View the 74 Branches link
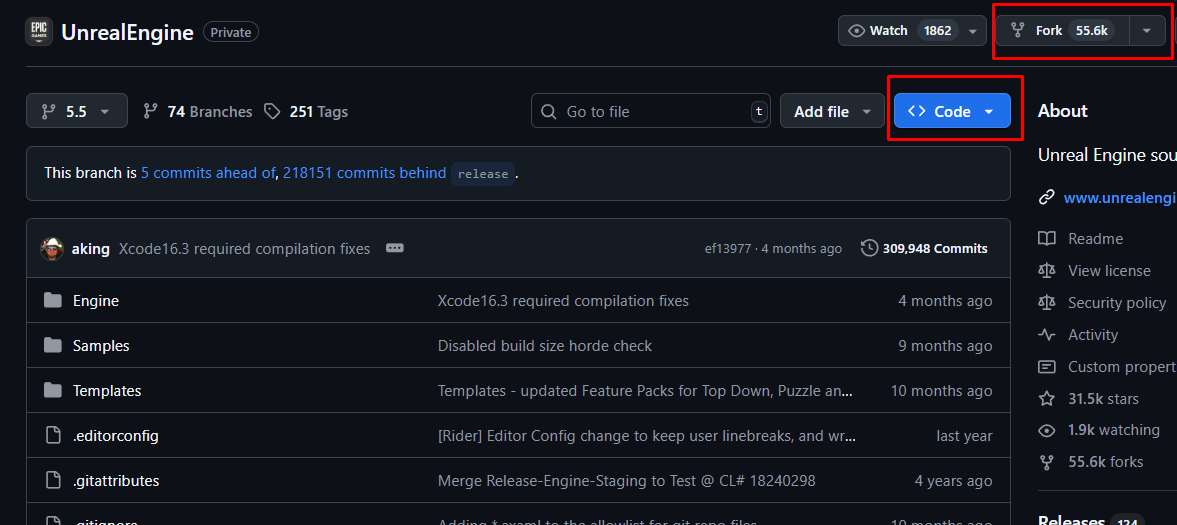The image size is (1177, 525). 198,112
